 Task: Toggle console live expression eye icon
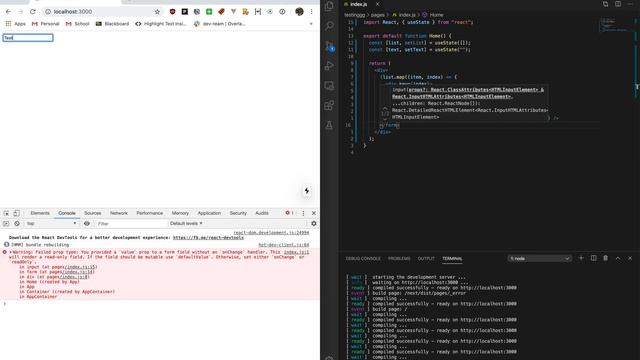click(x=87, y=224)
